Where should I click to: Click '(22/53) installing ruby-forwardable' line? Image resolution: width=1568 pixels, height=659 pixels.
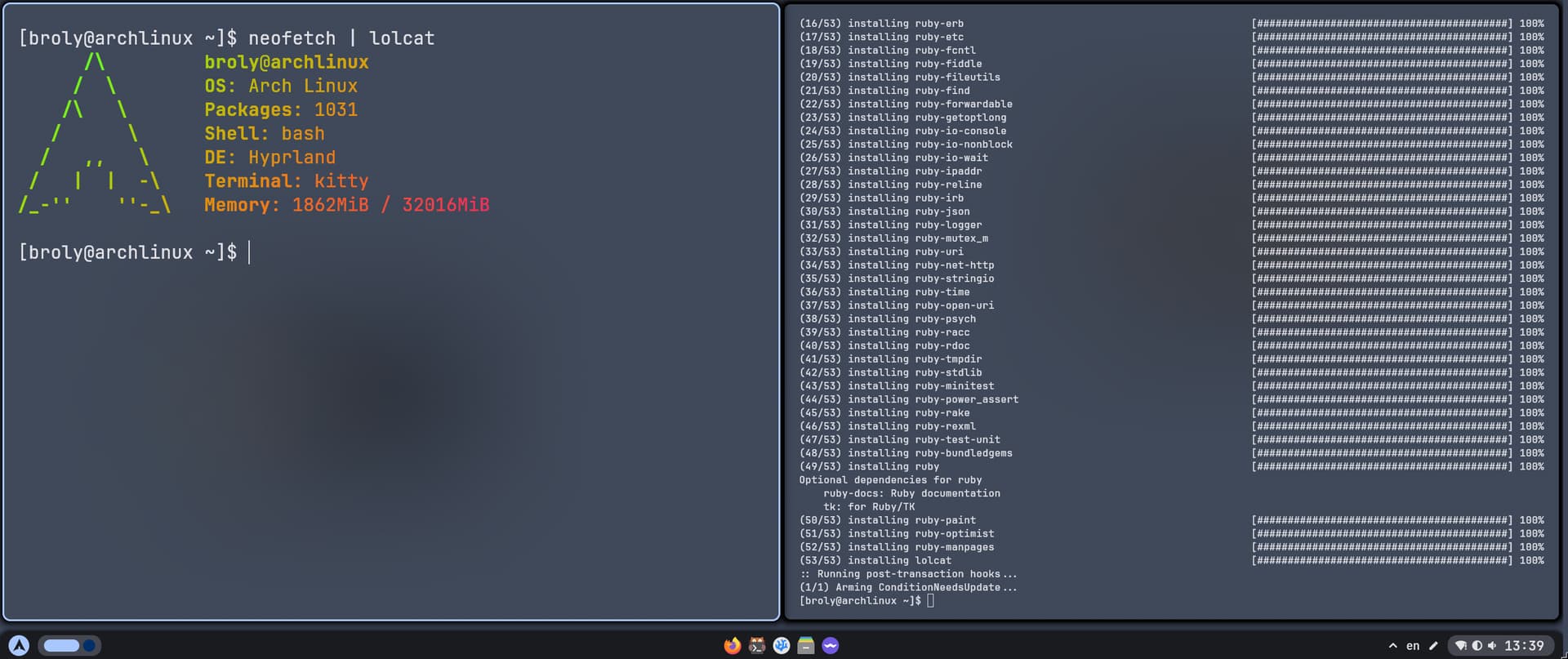[x=906, y=105]
